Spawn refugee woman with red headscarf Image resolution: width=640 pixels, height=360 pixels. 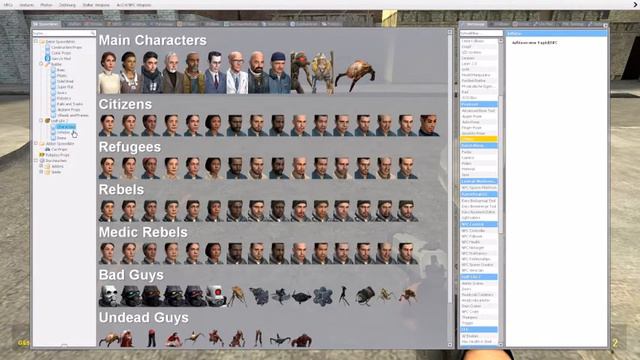pos(151,168)
